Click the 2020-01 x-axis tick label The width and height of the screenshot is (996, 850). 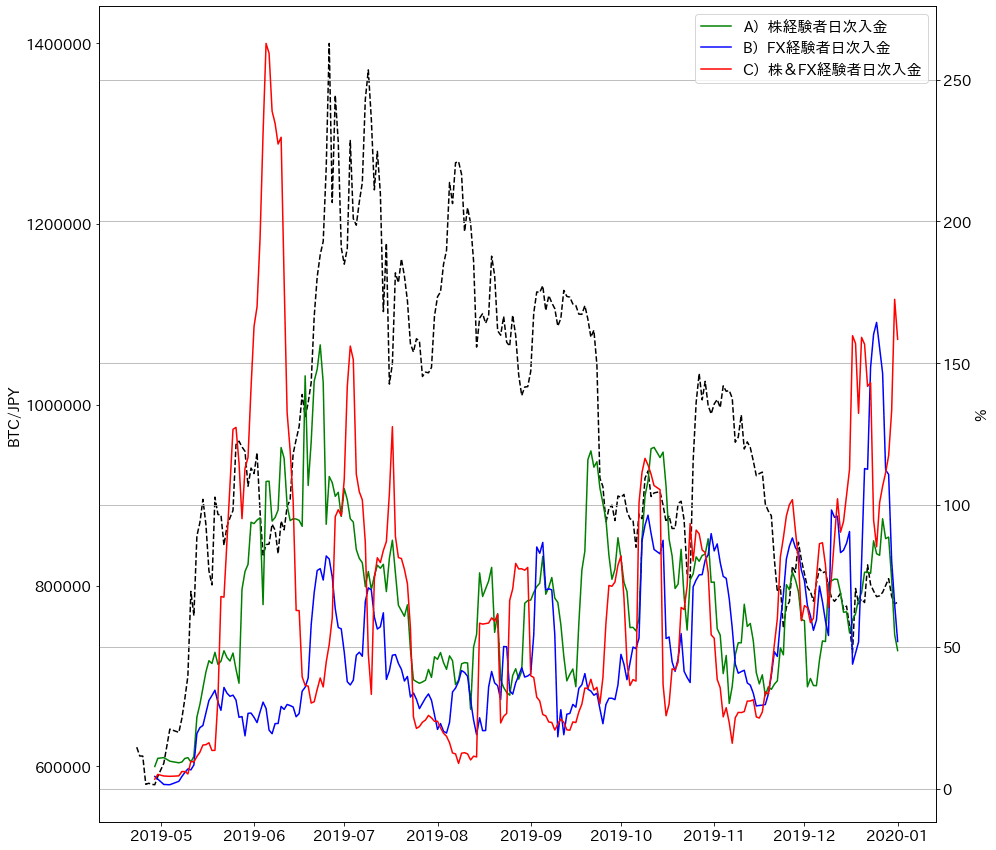coord(897,834)
